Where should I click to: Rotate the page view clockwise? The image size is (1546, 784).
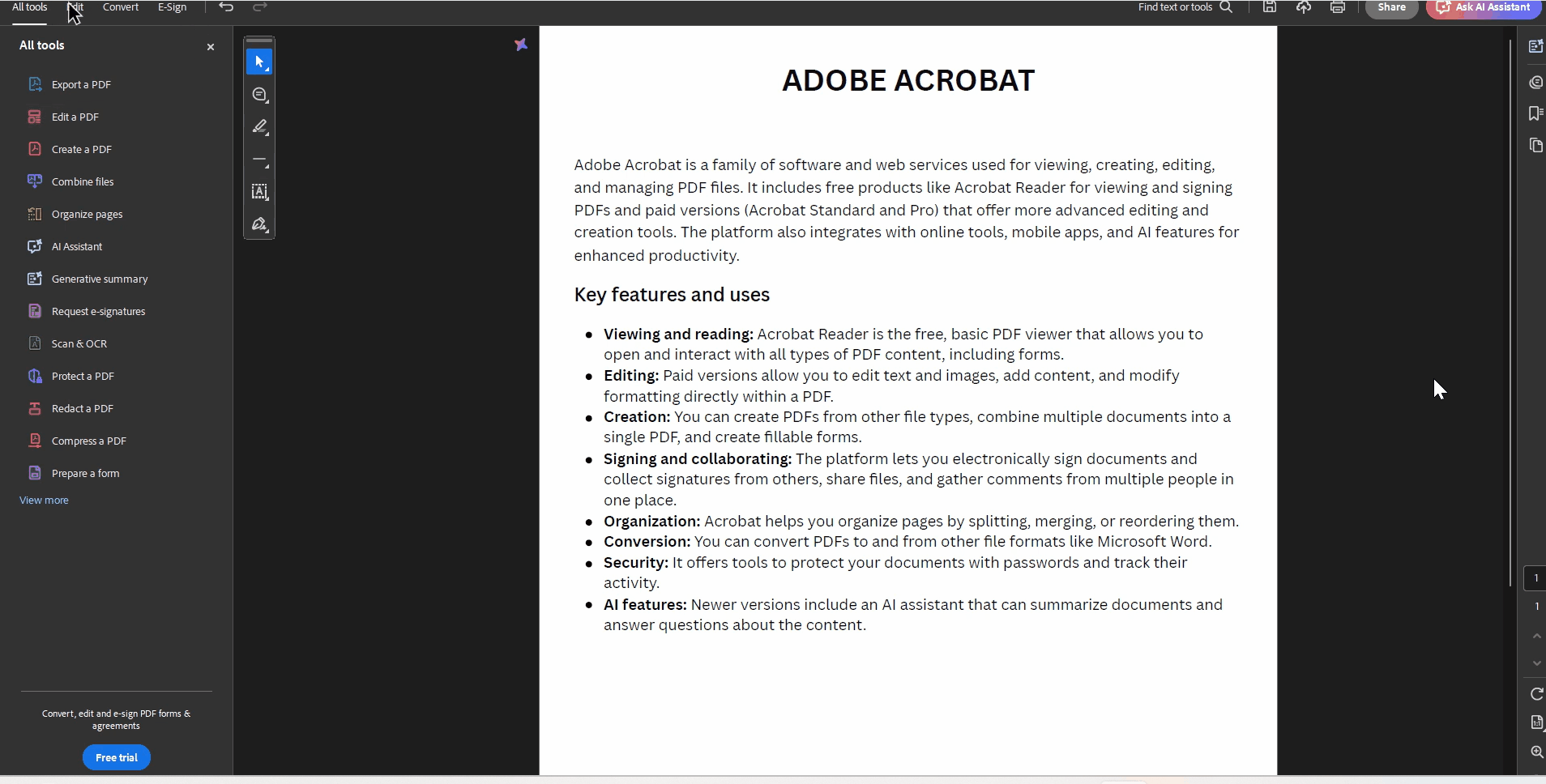click(1536, 694)
